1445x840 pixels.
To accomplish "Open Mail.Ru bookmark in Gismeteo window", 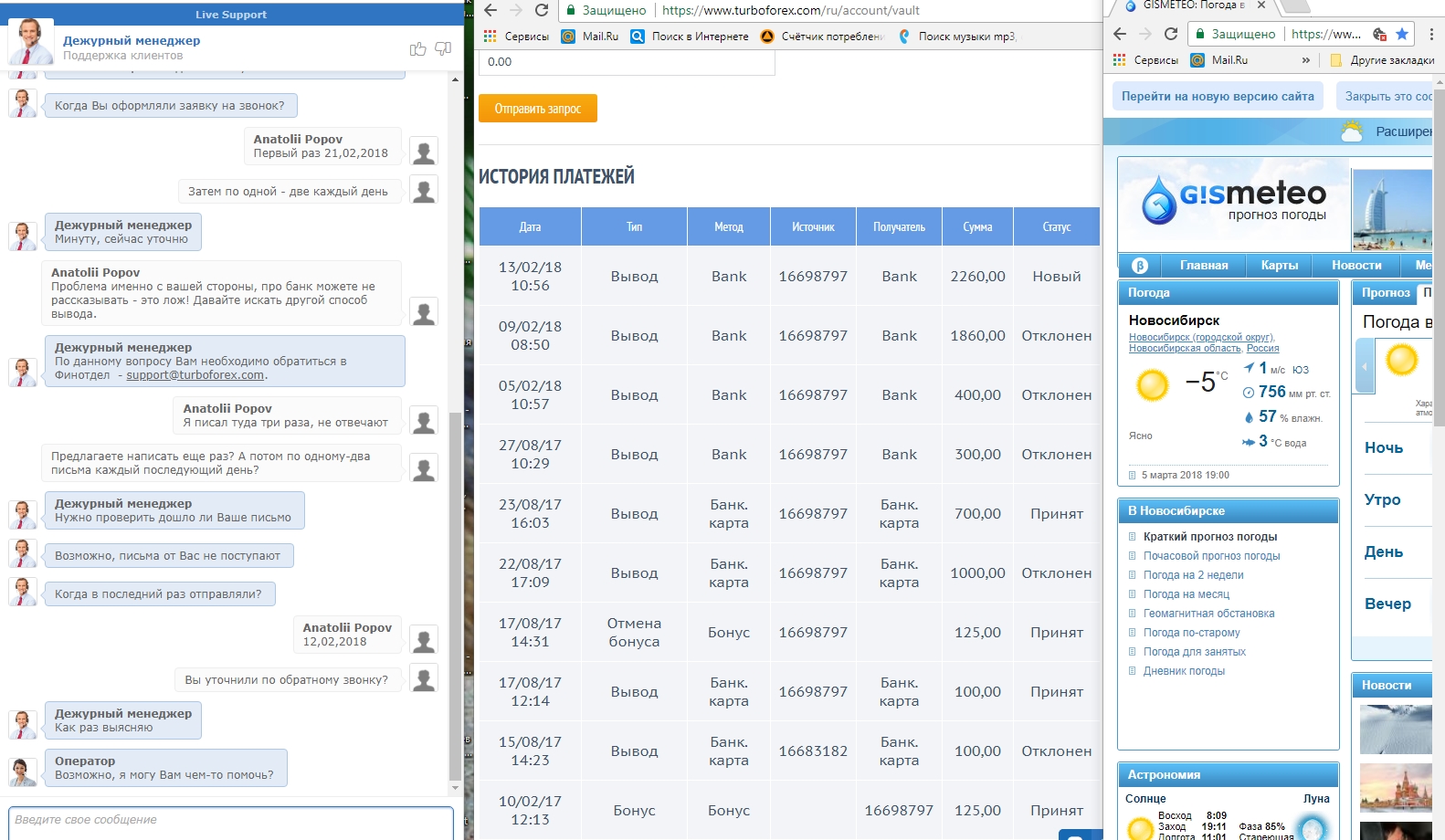I will [1219, 60].
